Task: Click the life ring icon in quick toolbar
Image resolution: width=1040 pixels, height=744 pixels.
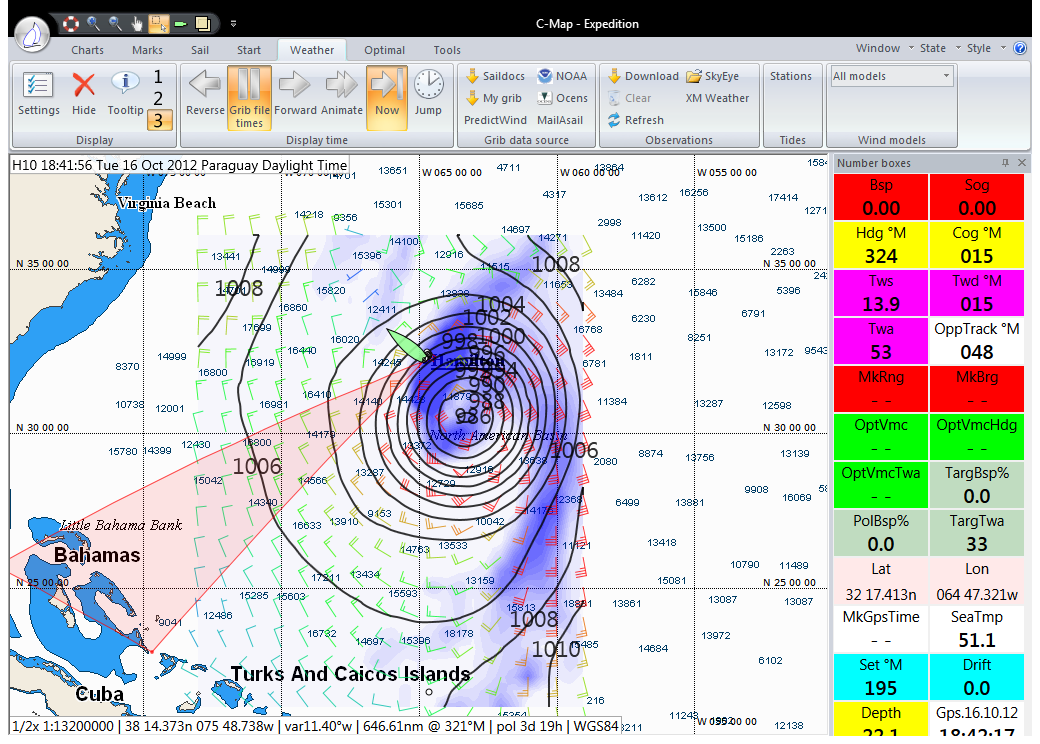Action: pos(71,22)
